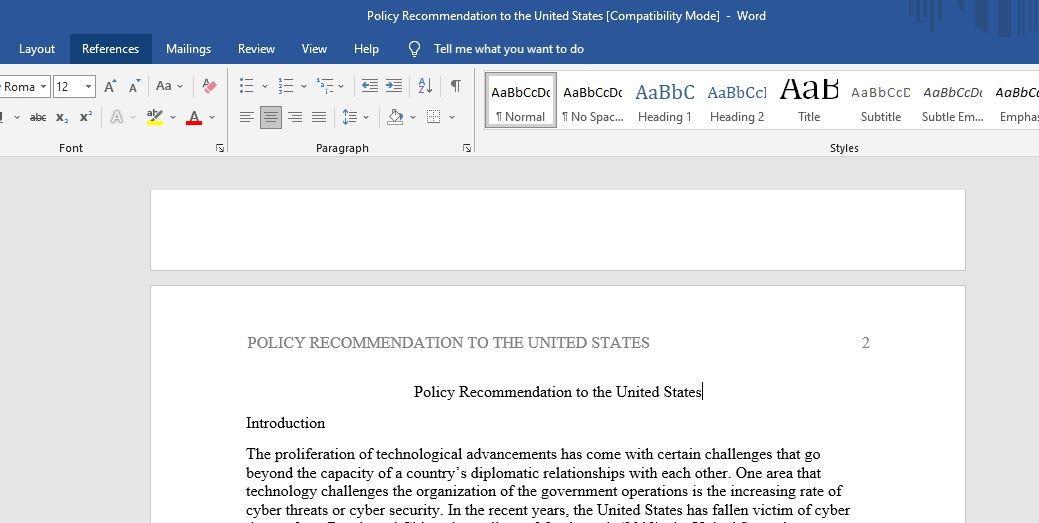Expand bullet library dropdown arrow
Screen dimensions: 1039x523
pos(265,86)
